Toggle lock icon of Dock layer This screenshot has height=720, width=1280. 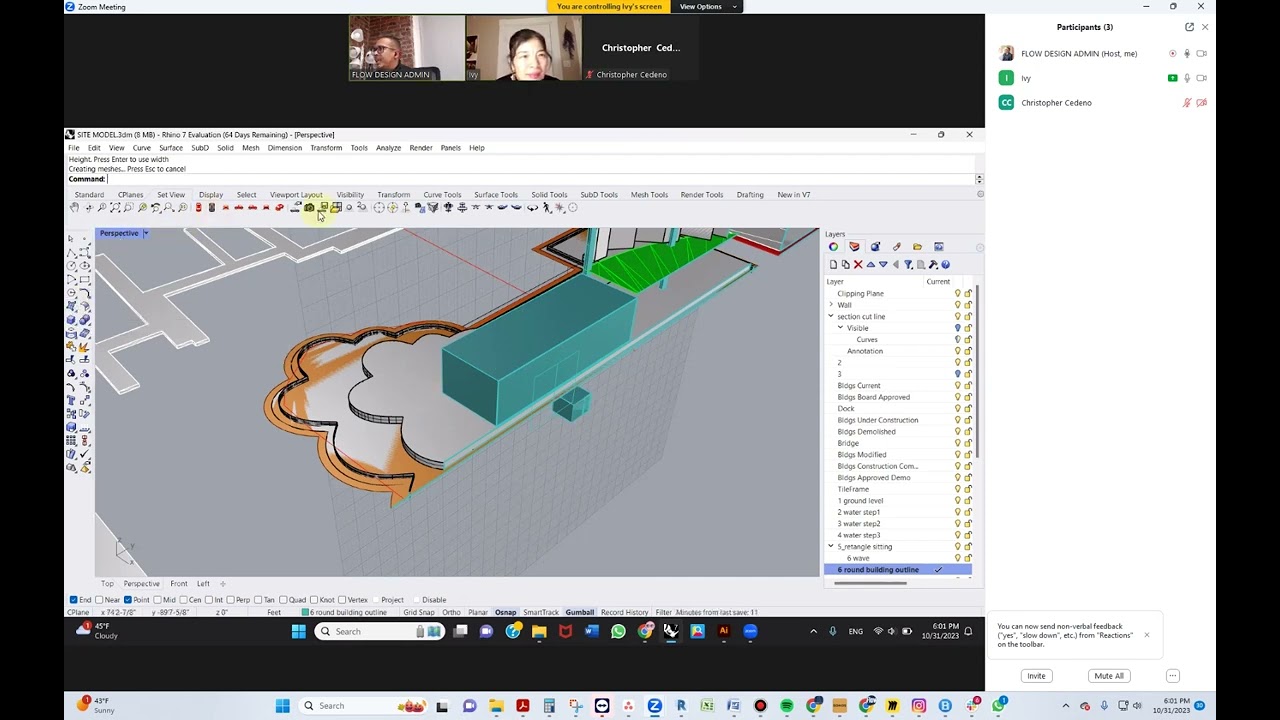968,408
